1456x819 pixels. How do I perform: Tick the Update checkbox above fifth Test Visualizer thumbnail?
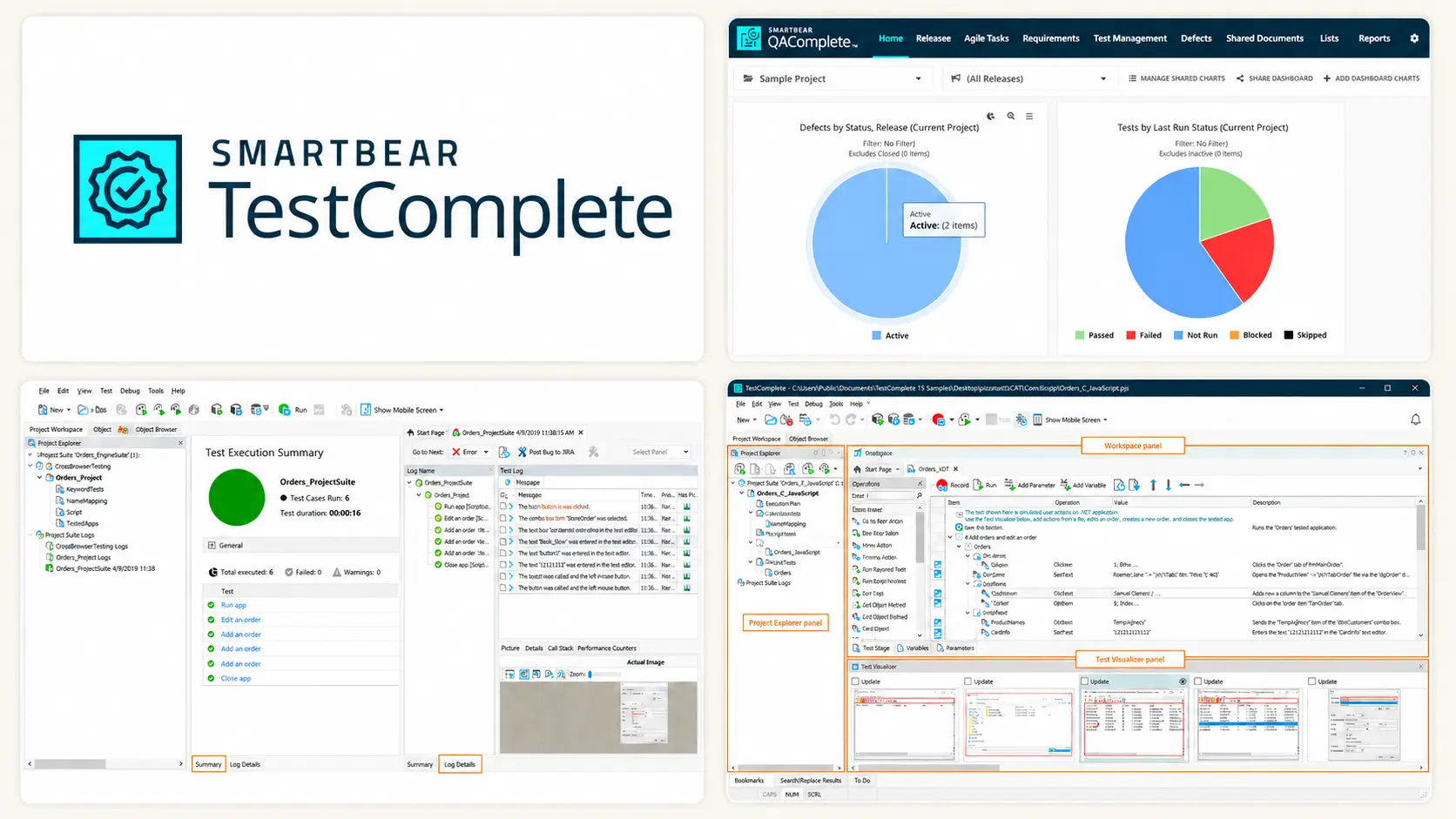(1312, 681)
